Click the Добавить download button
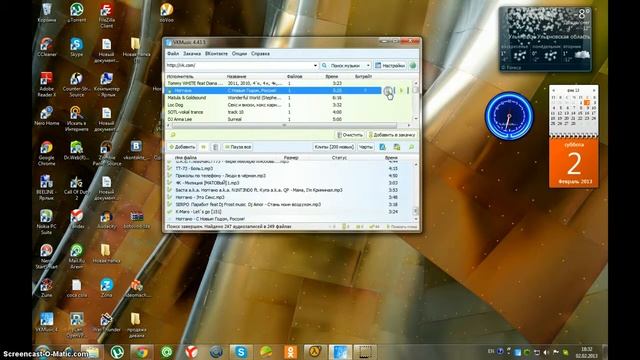The image size is (640, 360). pos(182,147)
